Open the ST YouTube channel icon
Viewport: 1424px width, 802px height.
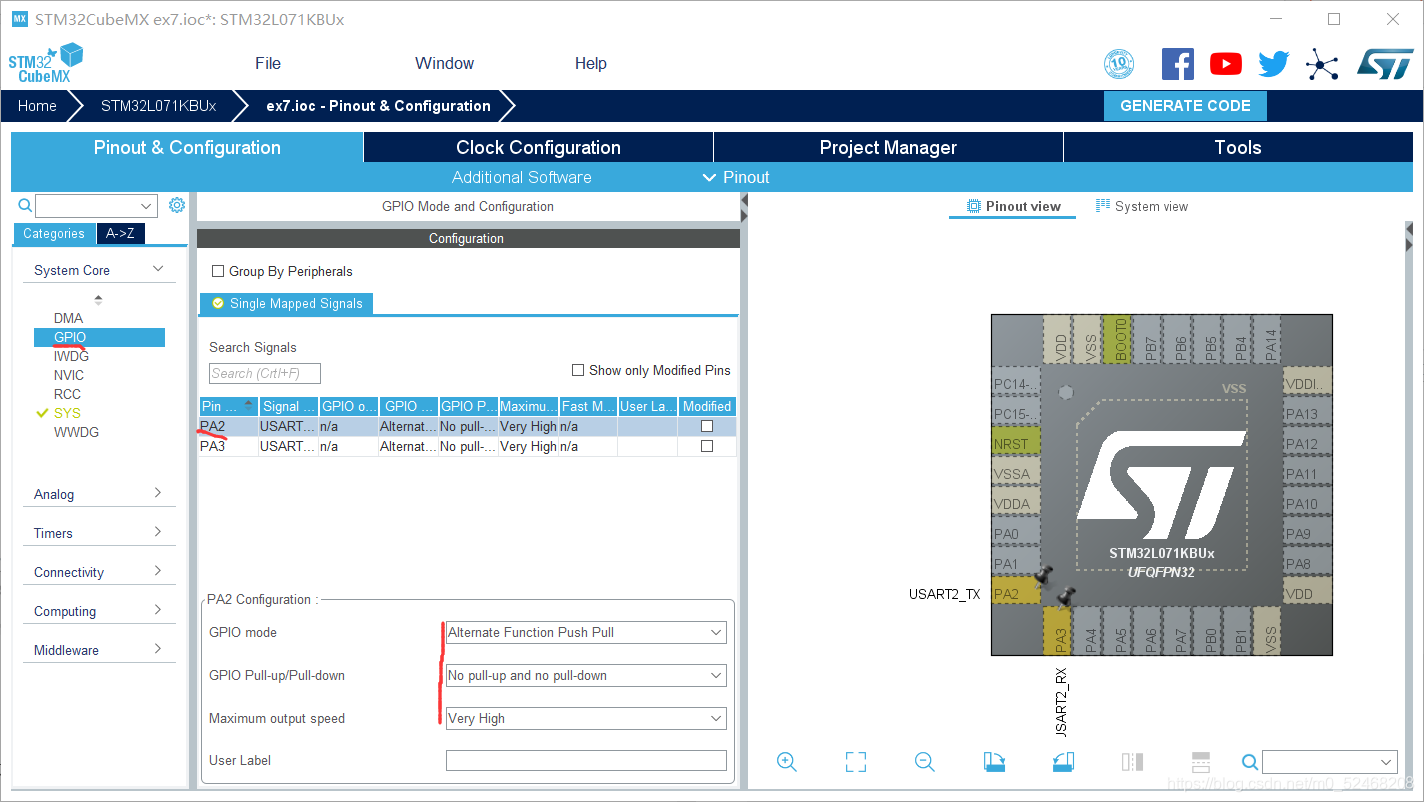(1225, 64)
